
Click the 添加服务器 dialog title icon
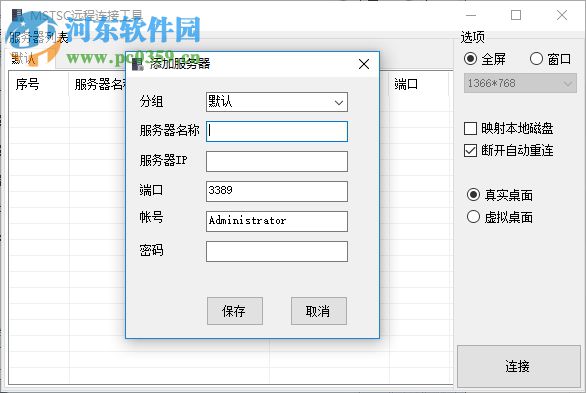tap(138, 64)
